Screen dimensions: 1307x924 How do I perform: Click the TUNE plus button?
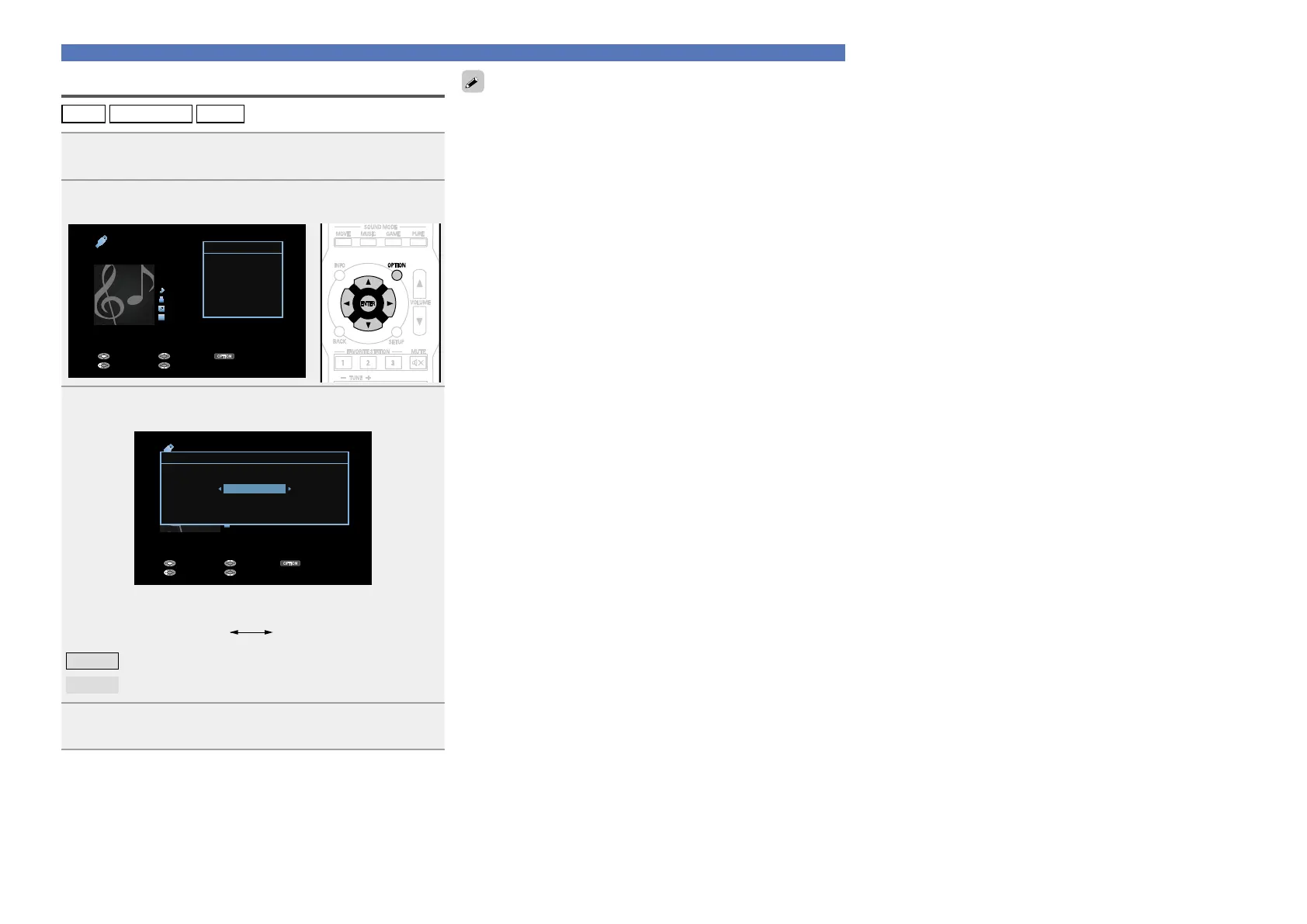point(369,378)
